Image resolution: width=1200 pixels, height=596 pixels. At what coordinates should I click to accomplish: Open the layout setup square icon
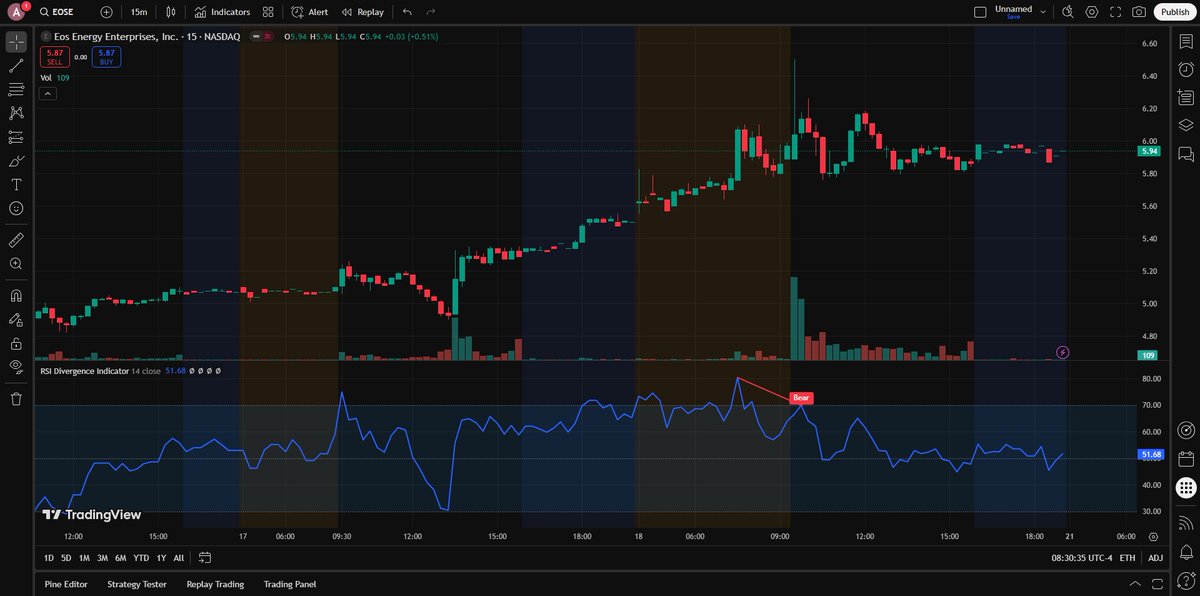coord(980,12)
